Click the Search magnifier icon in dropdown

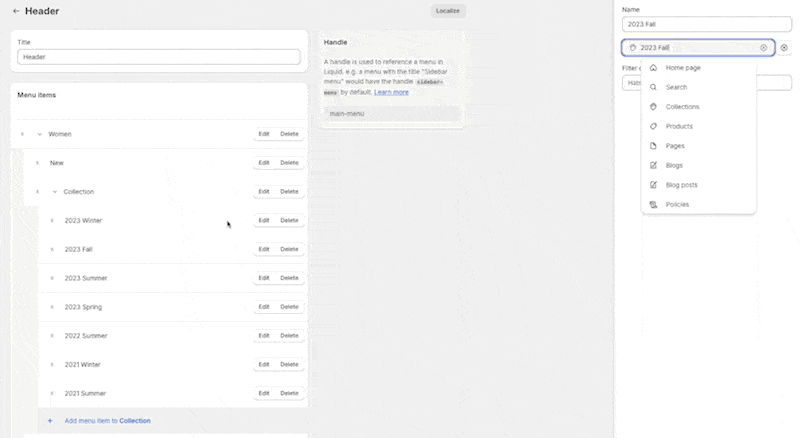(653, 87)
